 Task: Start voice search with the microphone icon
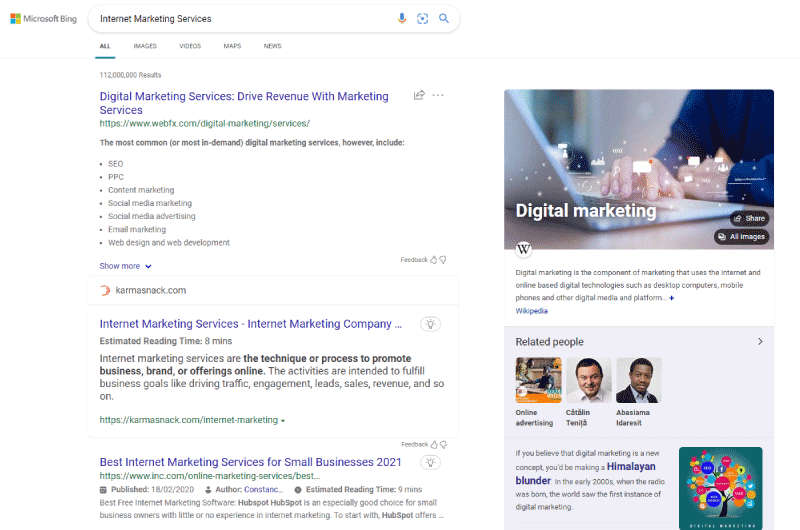(402, 18)
